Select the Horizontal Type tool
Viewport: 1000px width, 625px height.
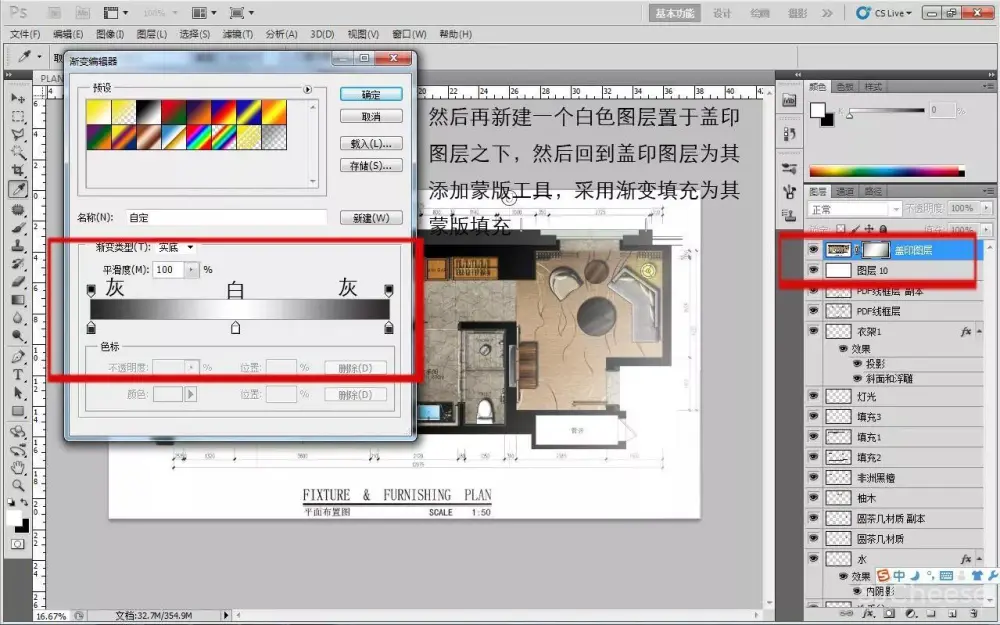click(x=18, y=375)
